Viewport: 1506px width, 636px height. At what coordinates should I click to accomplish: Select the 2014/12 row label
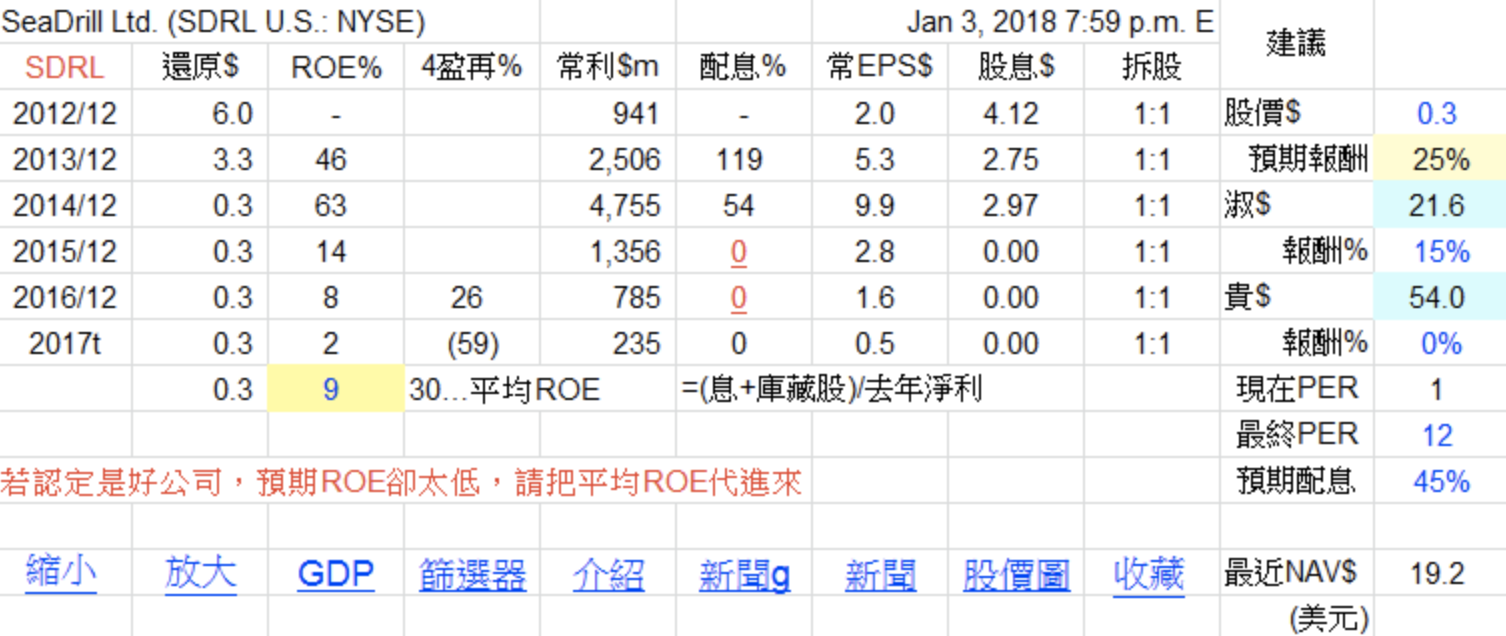pos(65,205)
